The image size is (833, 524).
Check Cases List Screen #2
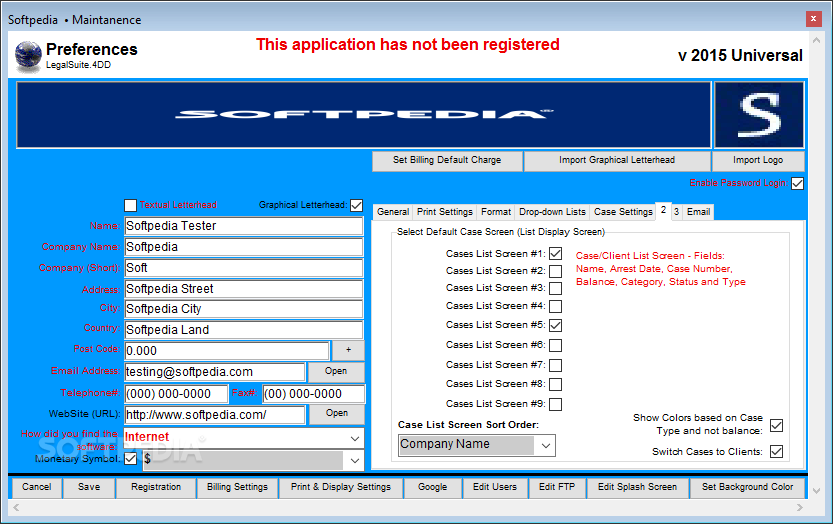tap(556, 271)
